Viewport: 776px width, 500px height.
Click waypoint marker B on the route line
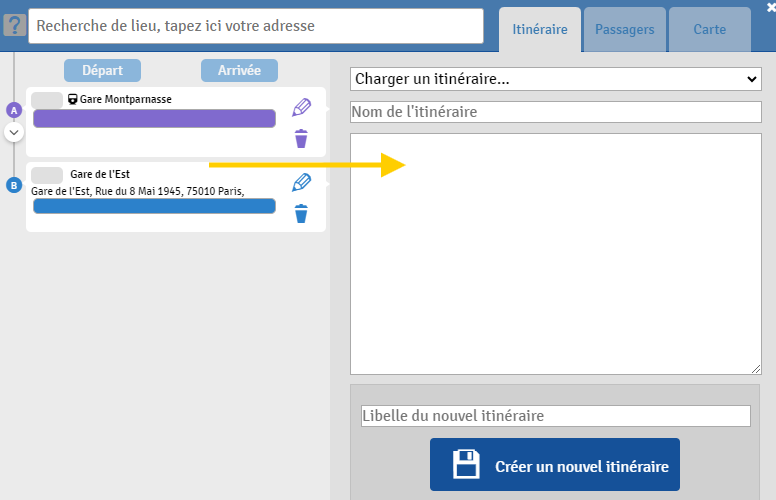14,185
